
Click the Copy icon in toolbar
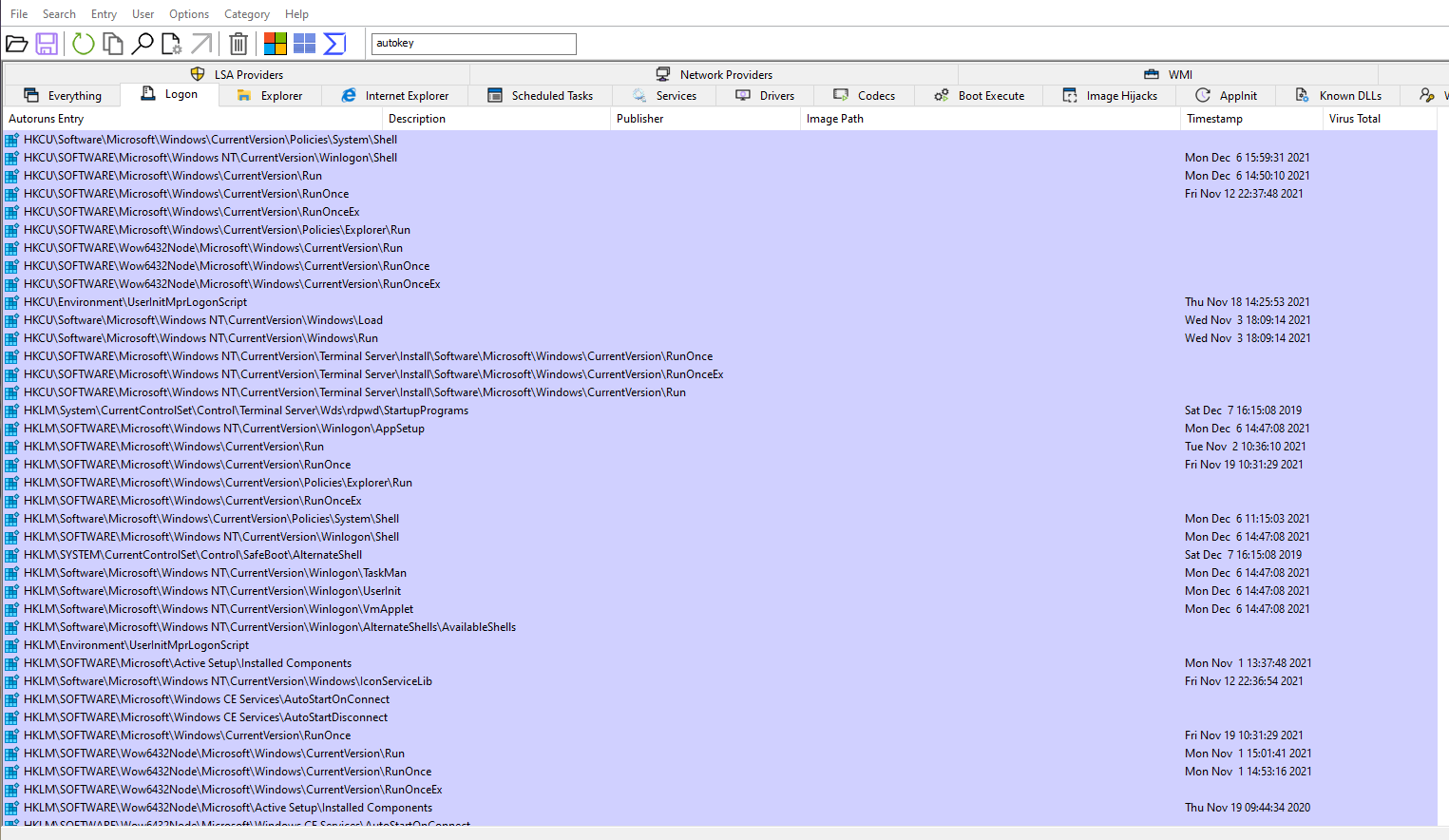click(x=113, y=44)
